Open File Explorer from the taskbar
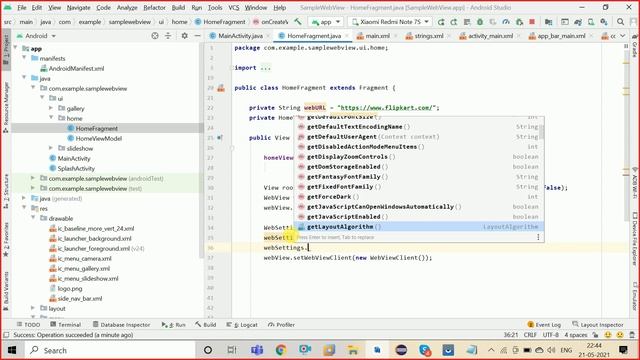Viewport: 640px width, 360px height. 353,350
